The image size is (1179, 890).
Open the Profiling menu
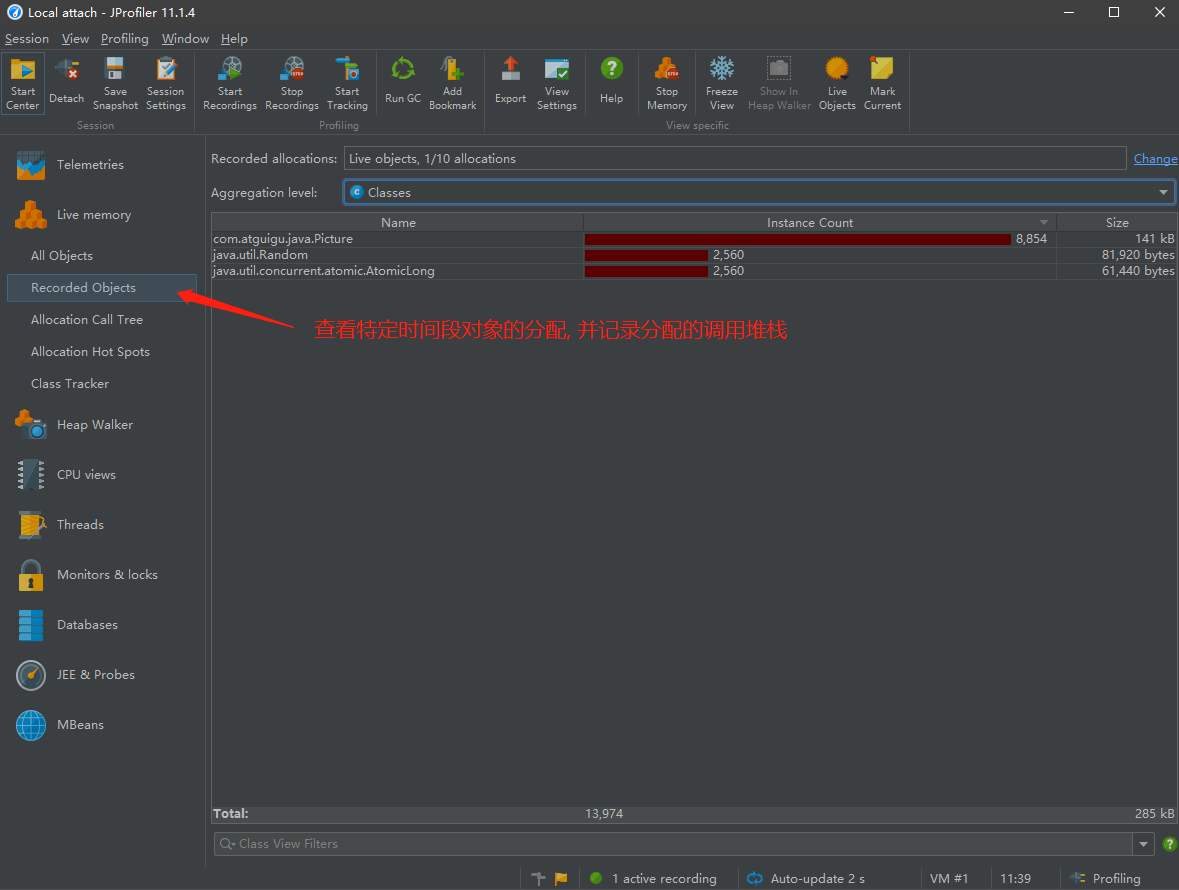pos(124,38)
